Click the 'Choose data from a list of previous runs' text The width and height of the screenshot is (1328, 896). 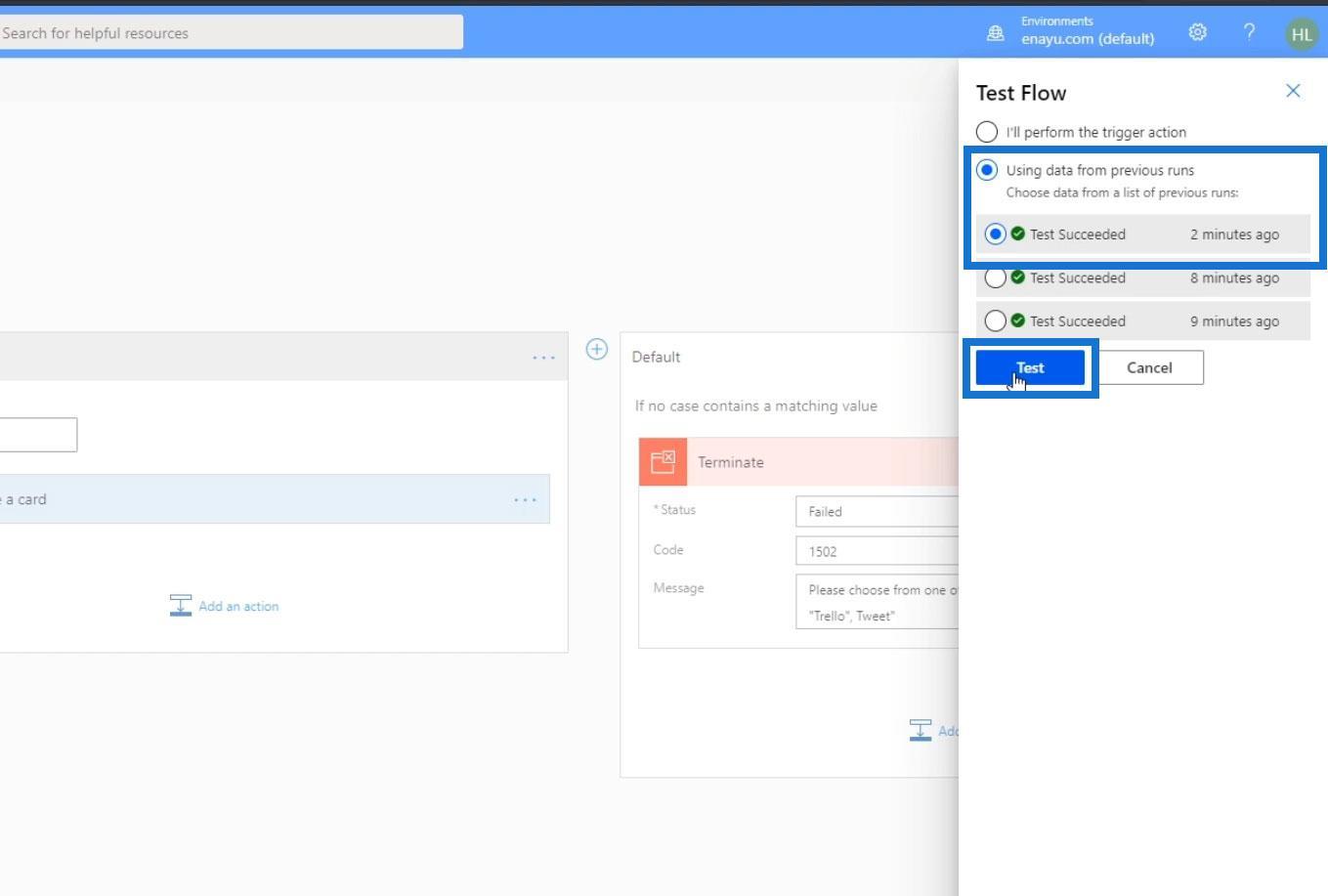[1123, 192]
